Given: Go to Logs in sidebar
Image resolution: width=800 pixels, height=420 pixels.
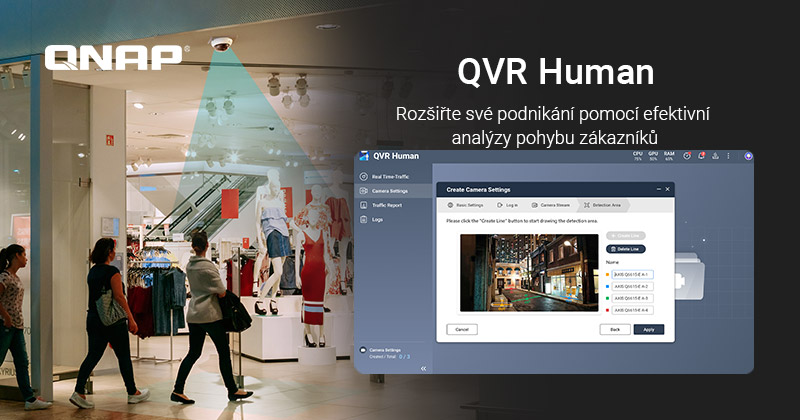Looking at the screenshot, I should (377, 218).
